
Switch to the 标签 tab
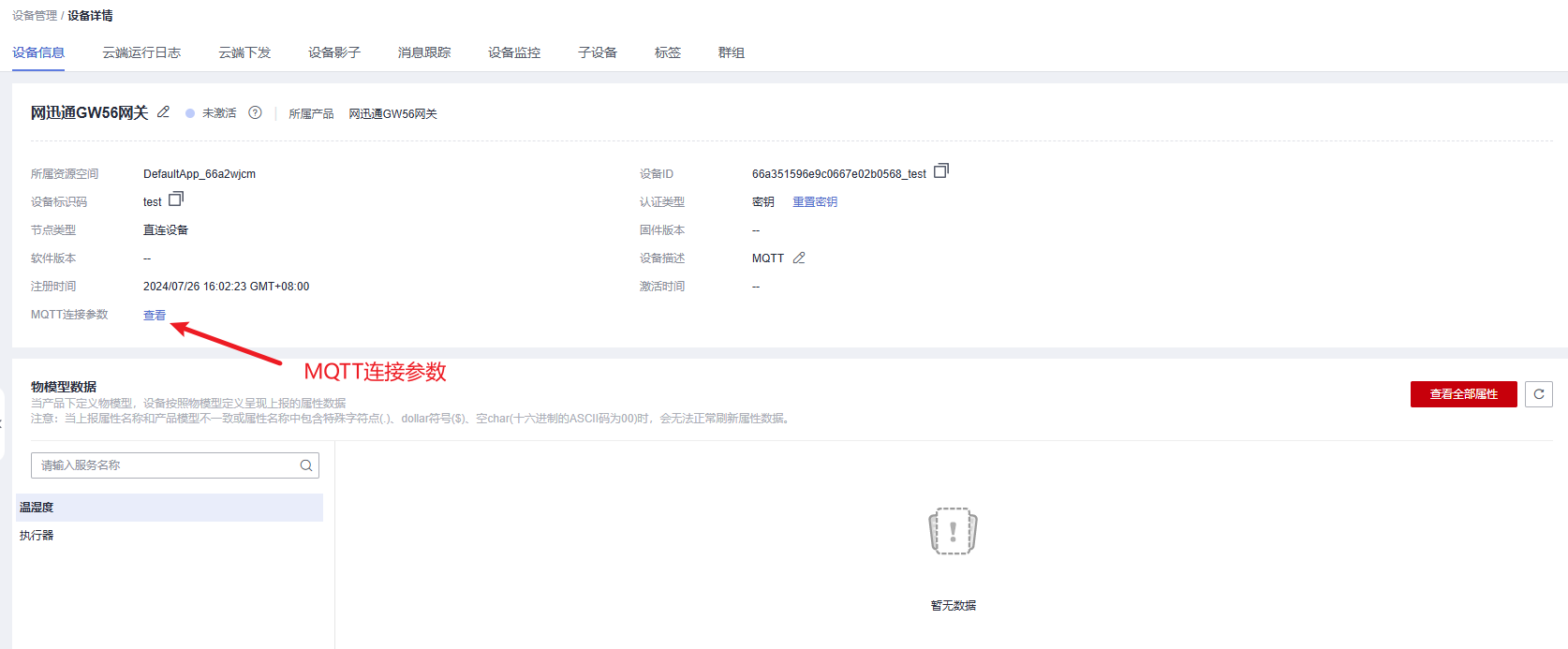(668, 52)
